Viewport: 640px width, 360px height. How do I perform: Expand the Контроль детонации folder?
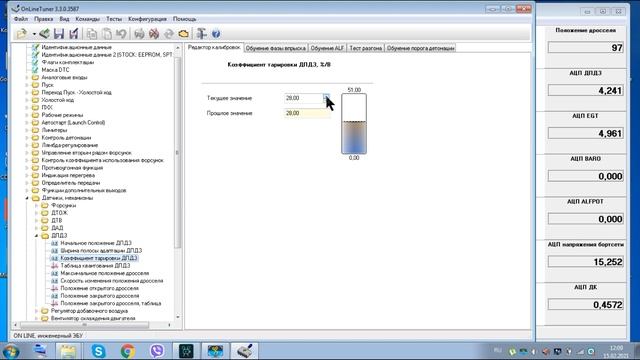pyautogui.click(x=27, y=138)
